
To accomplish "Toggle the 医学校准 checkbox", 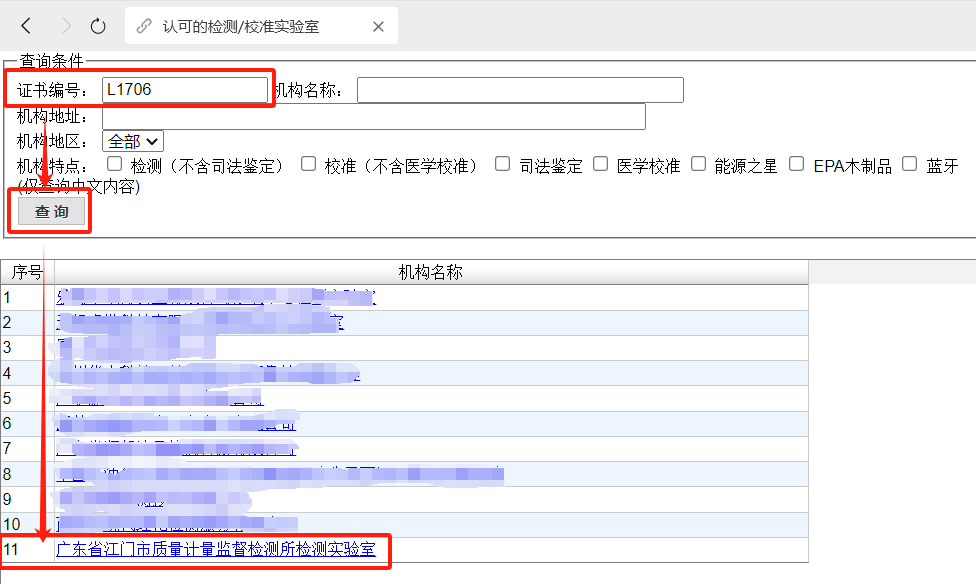I will (x=600, y=164).
